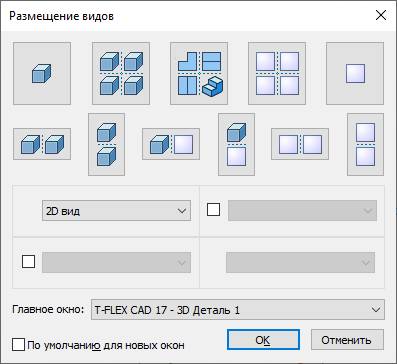
Task: Close the 'Размещение видов' dialog
Action: click(381, 15)
